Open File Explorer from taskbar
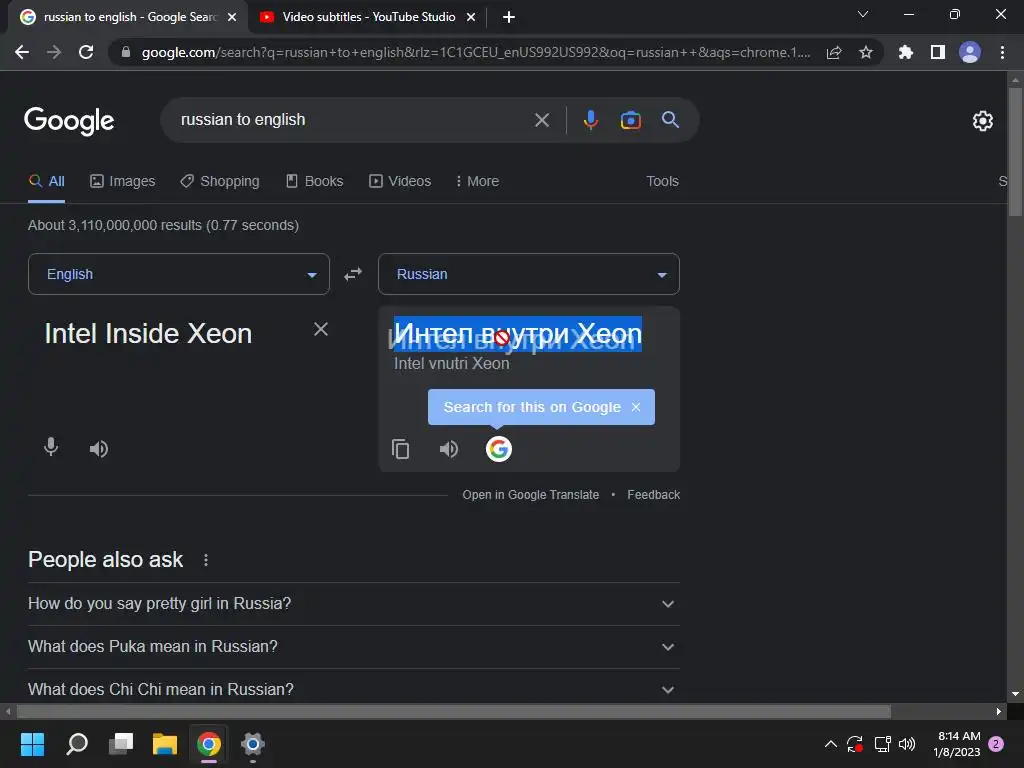The width and height of the screenshot is (1024, 768). 165,744
